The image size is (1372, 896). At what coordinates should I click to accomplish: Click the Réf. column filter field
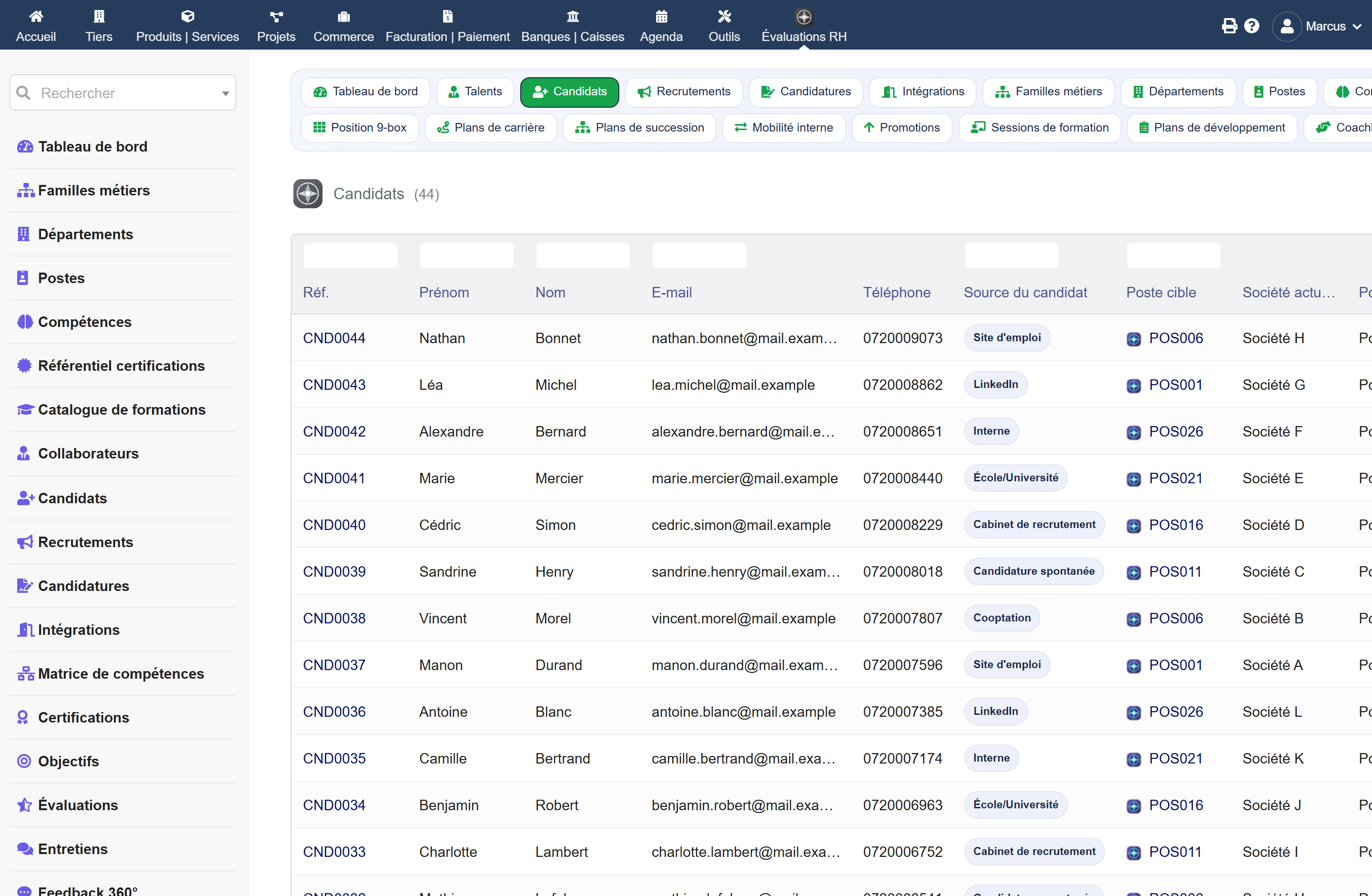coord(351,255)
